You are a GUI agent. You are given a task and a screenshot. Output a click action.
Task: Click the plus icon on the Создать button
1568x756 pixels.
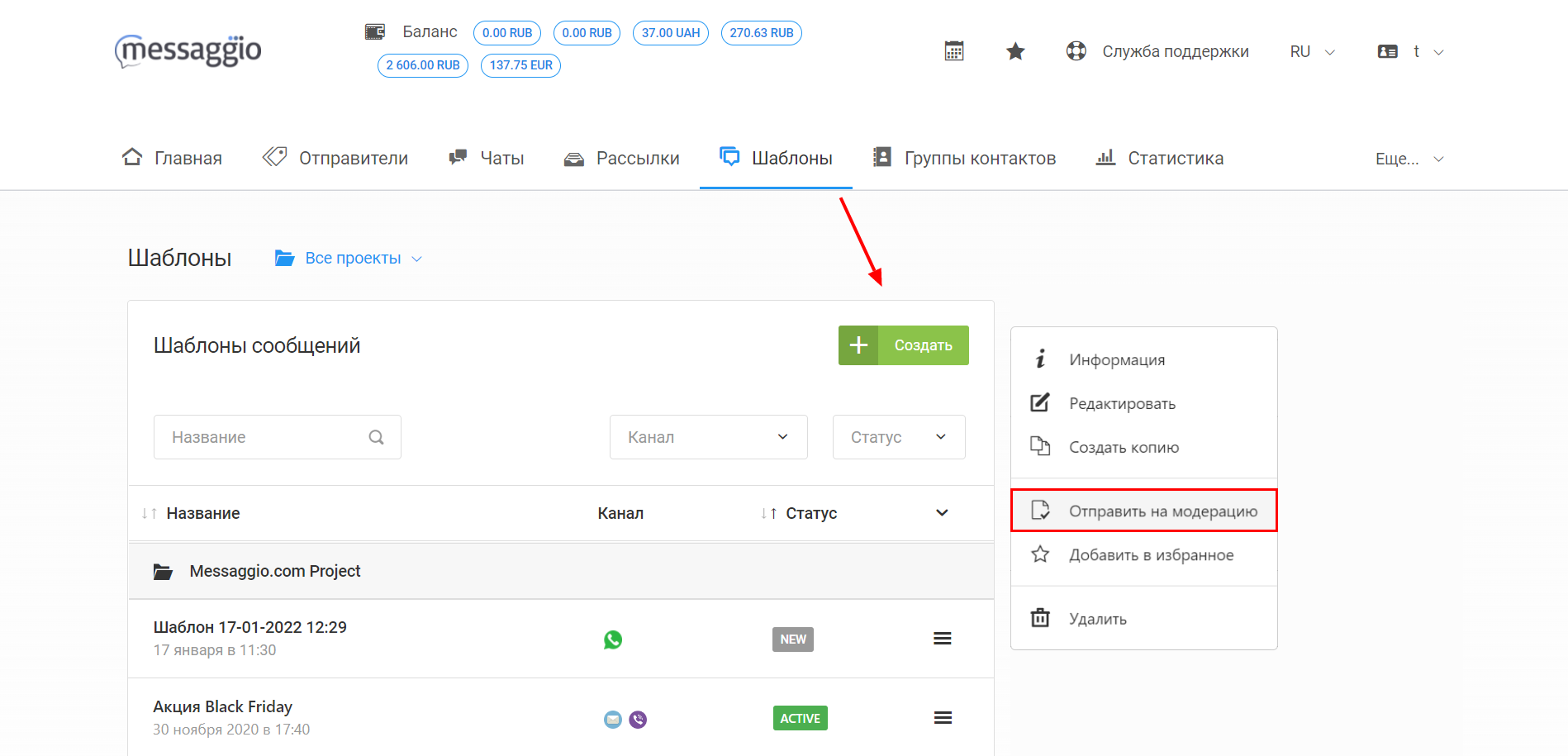pos(858,345)
